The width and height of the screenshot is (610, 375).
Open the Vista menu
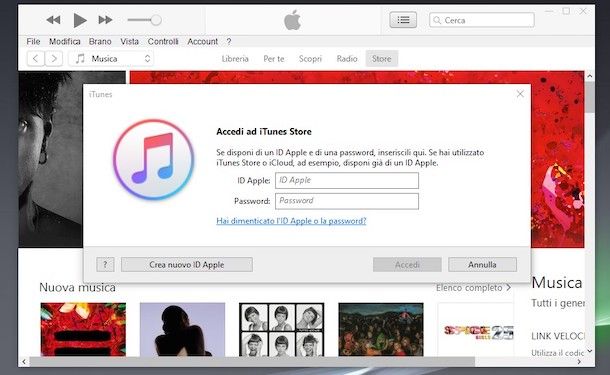click(129, 41)
